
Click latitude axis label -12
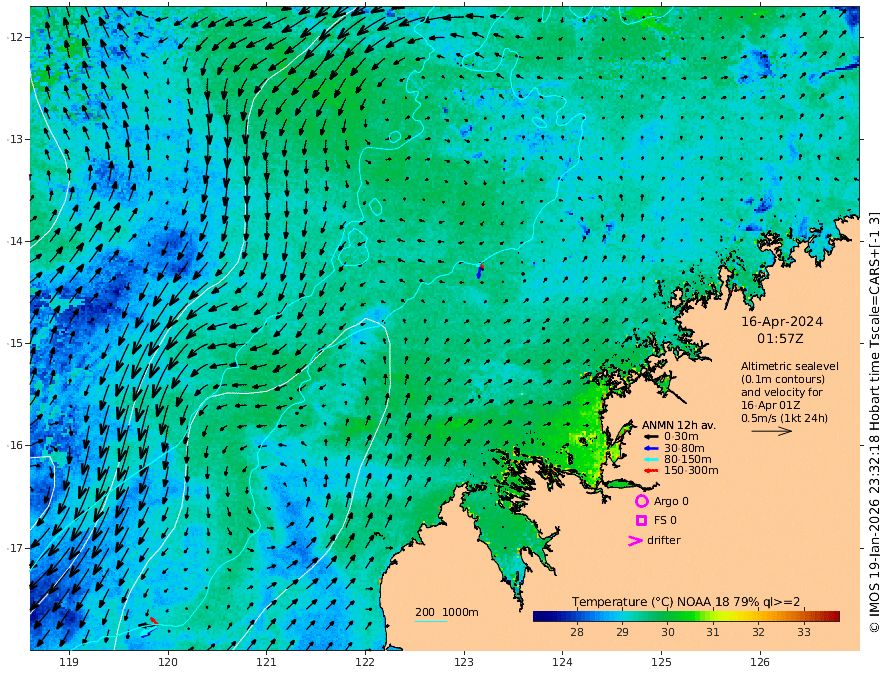click(15, 37)
